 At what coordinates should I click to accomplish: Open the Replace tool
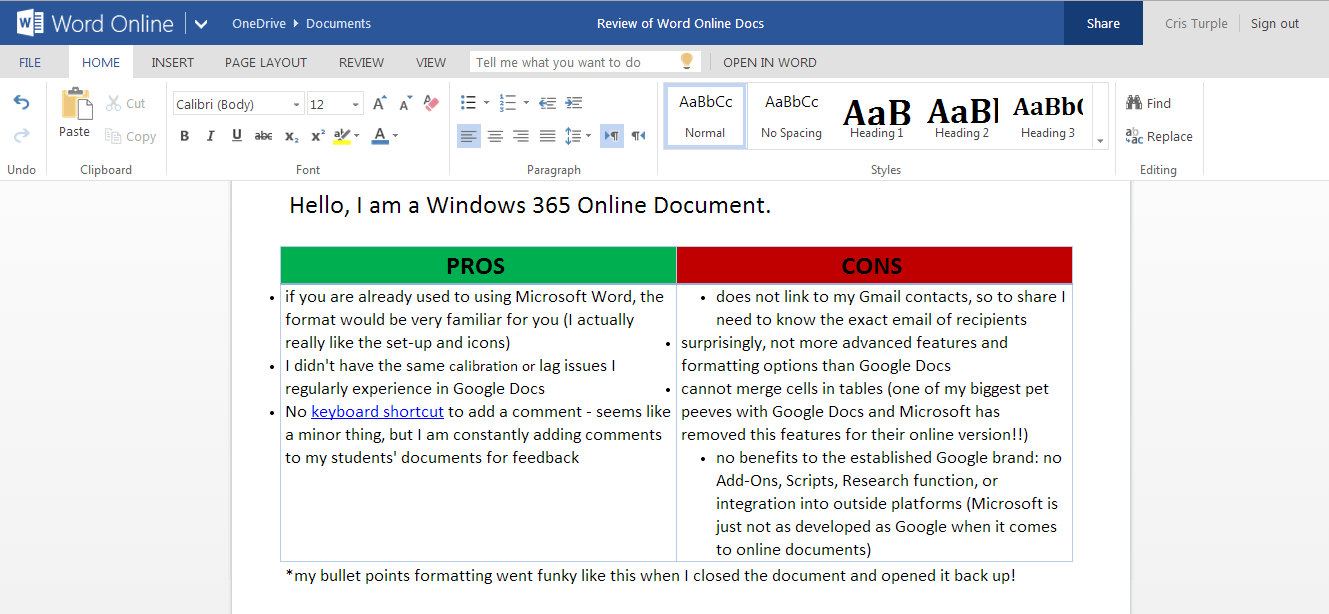(1159, 136)
